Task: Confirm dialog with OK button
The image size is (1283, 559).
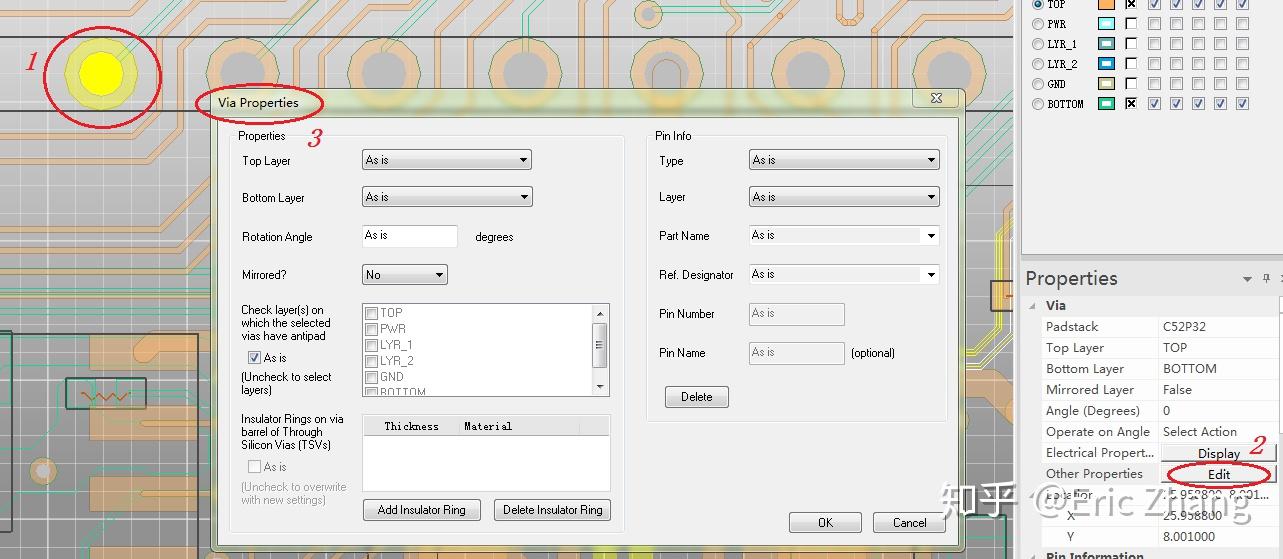Action: click(825, 522)
